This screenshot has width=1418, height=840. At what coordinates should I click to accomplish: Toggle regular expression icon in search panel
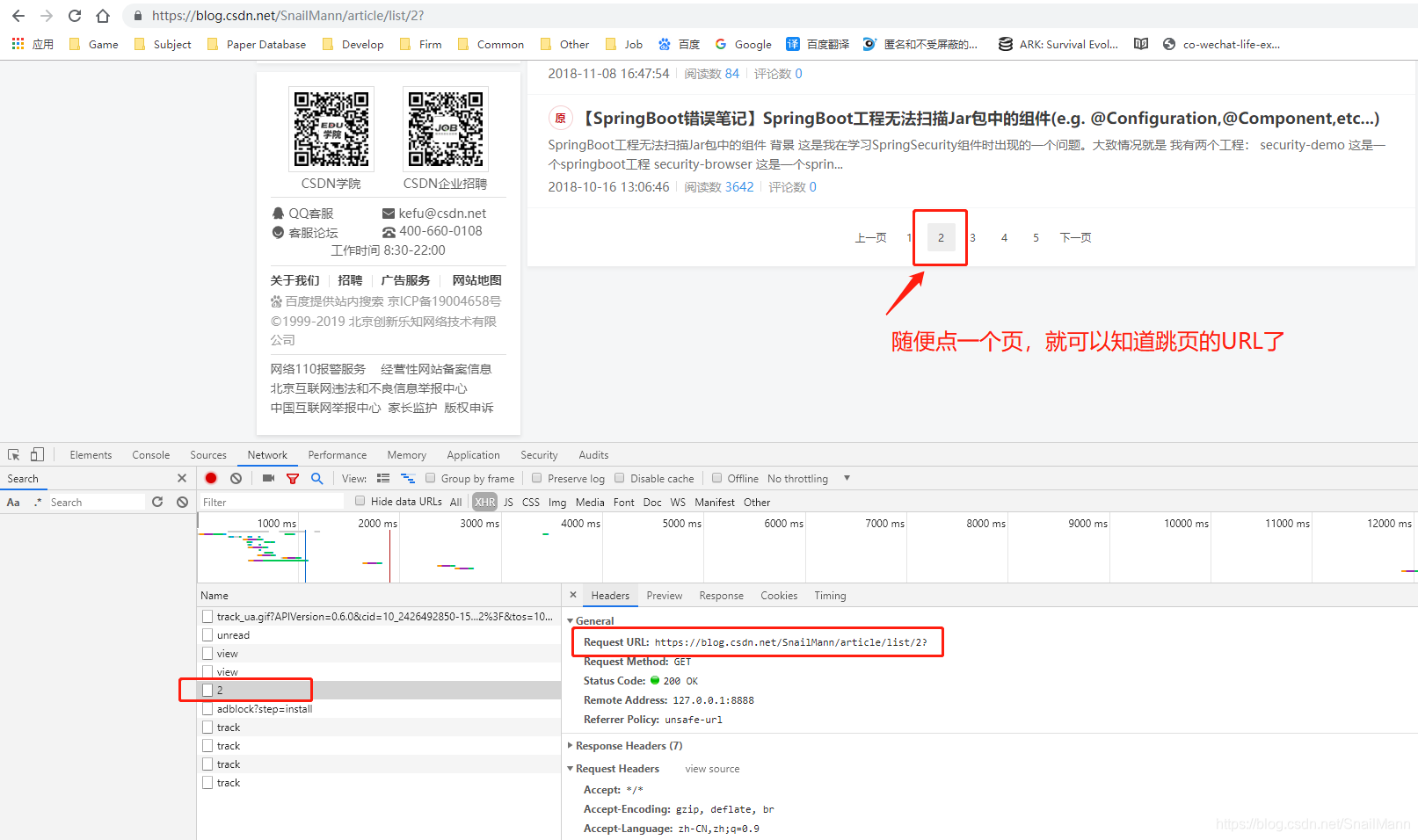coord(38,502)
